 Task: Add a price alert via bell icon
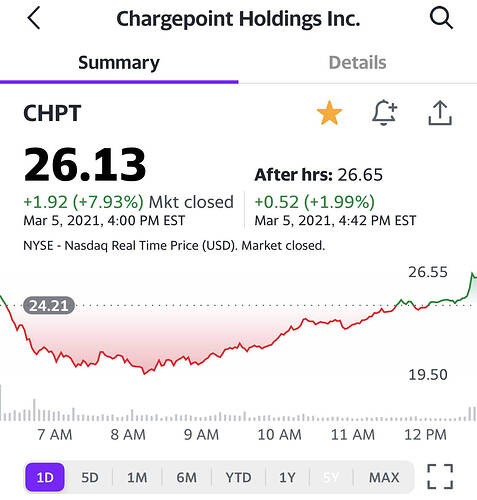click(385, 113)
